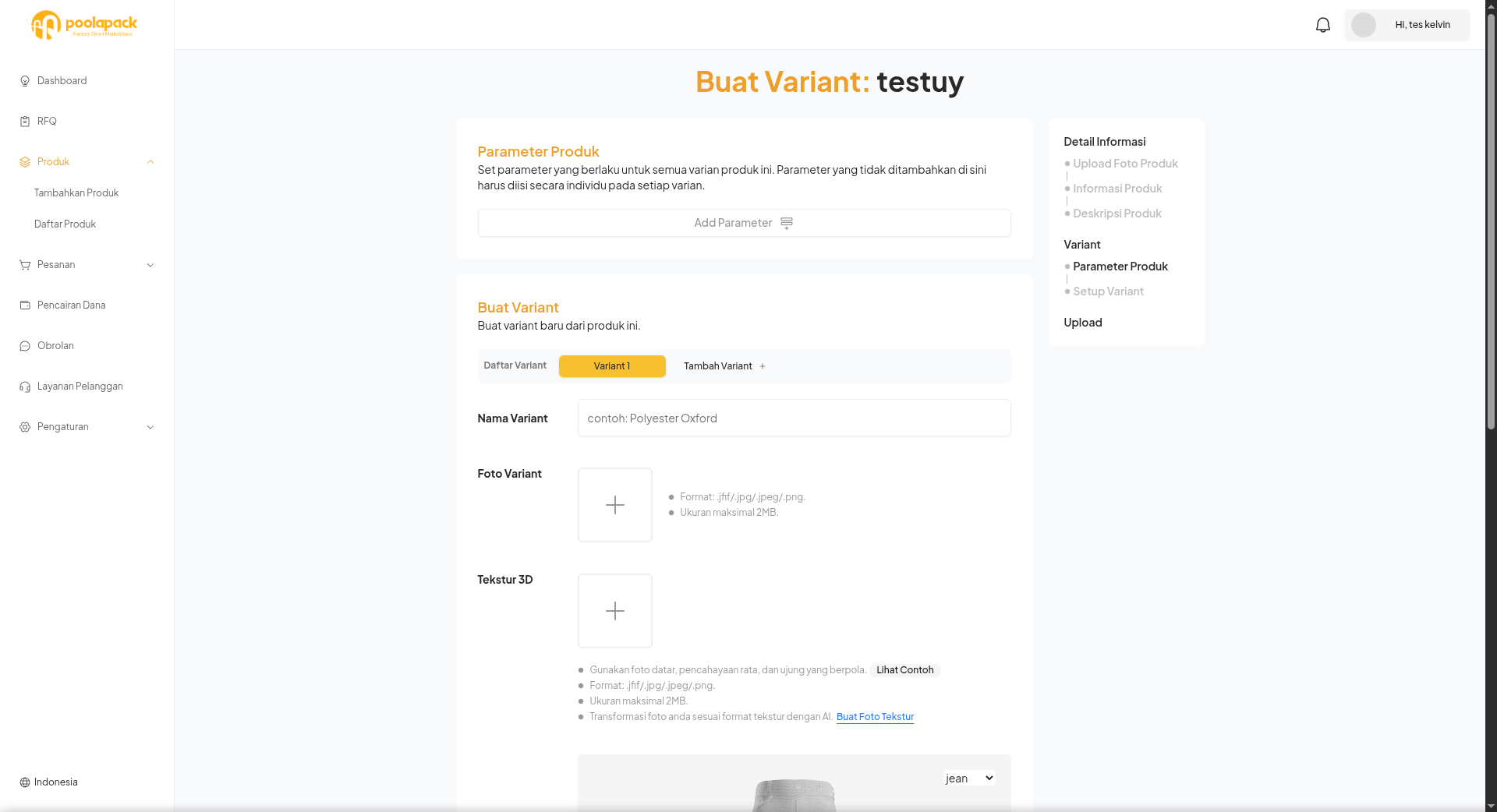The height and width of the screenshot is (812, 1497).
Task: Select the Variant 1 tab
Action: pyautogui.click(x=612, y=366)
